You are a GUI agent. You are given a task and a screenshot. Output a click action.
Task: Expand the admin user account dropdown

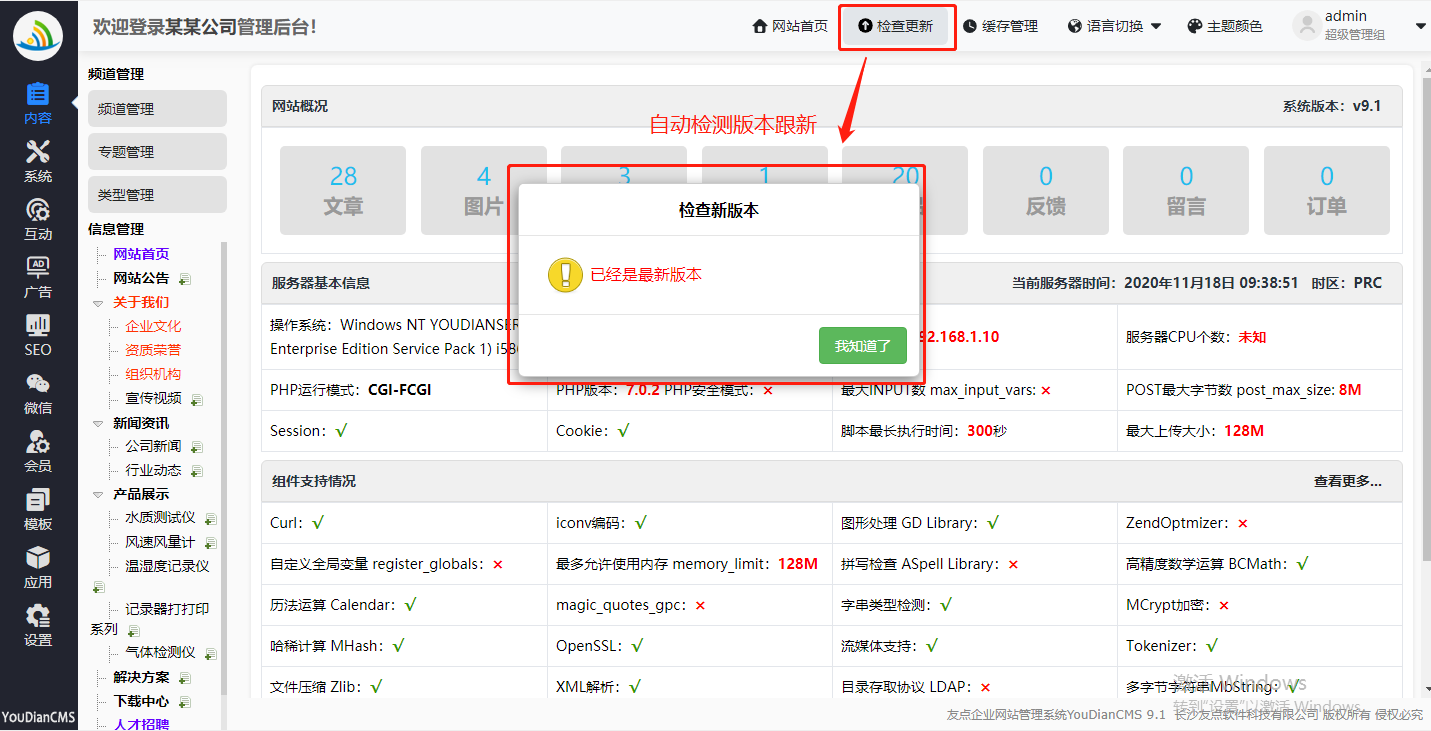[1358, 26]
